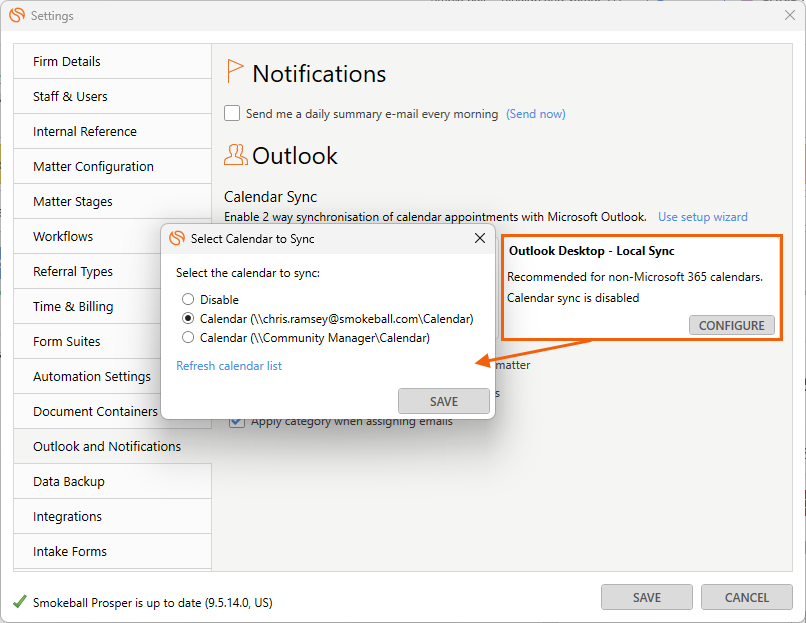Close the Settings window
Screen dimensions: 806x623
click(x=790, y=15)
